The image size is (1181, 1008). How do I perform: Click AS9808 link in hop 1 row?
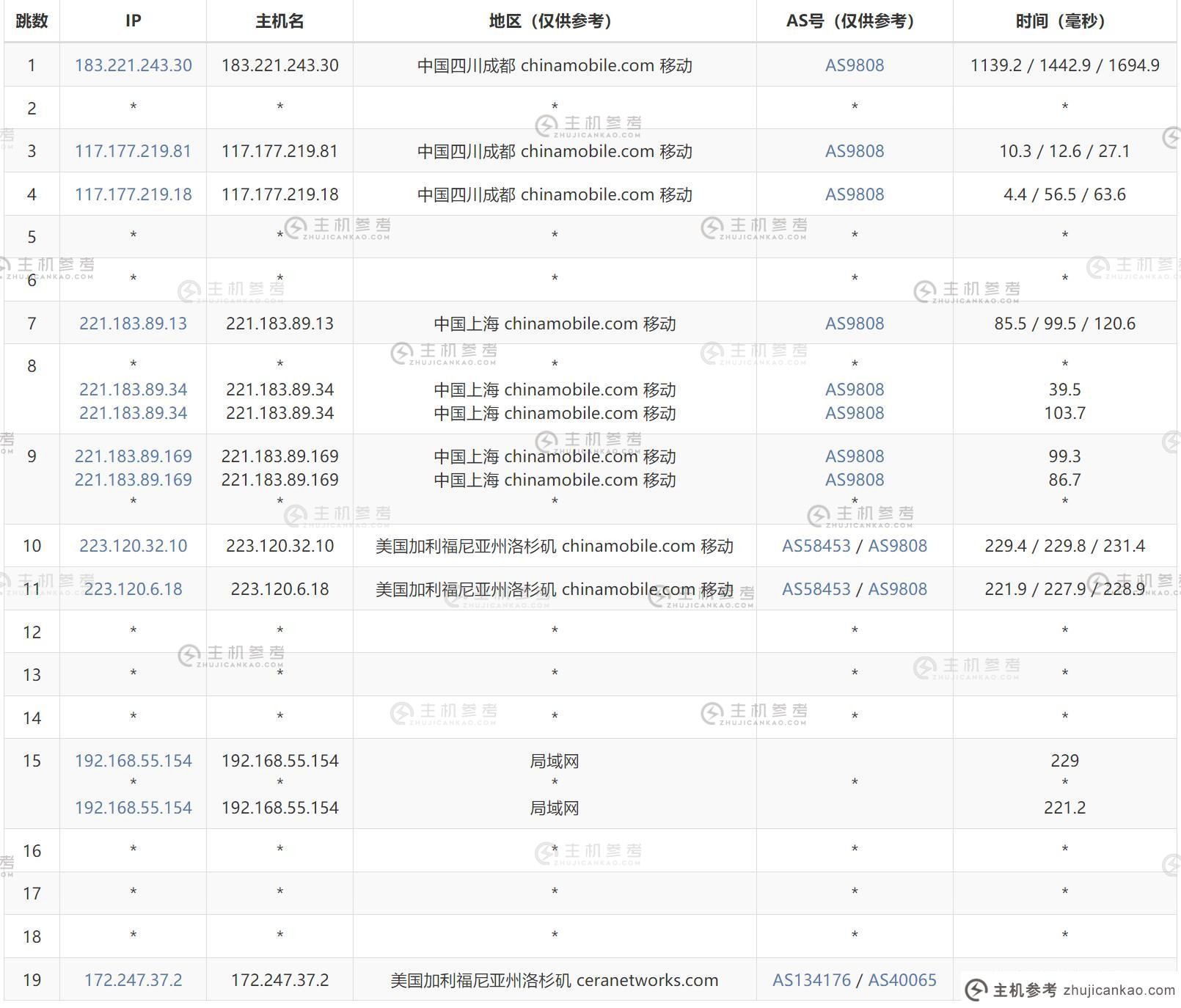pos(855,65)
